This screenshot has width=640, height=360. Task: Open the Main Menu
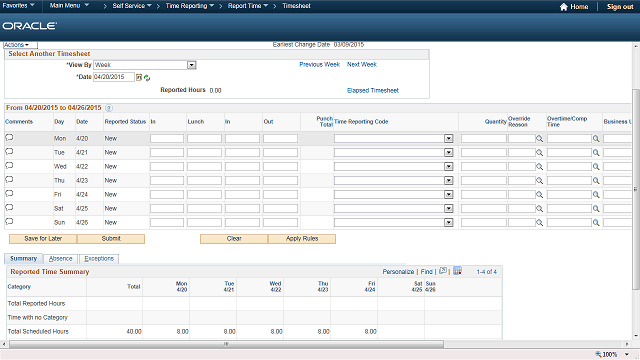tap(69, 6)
